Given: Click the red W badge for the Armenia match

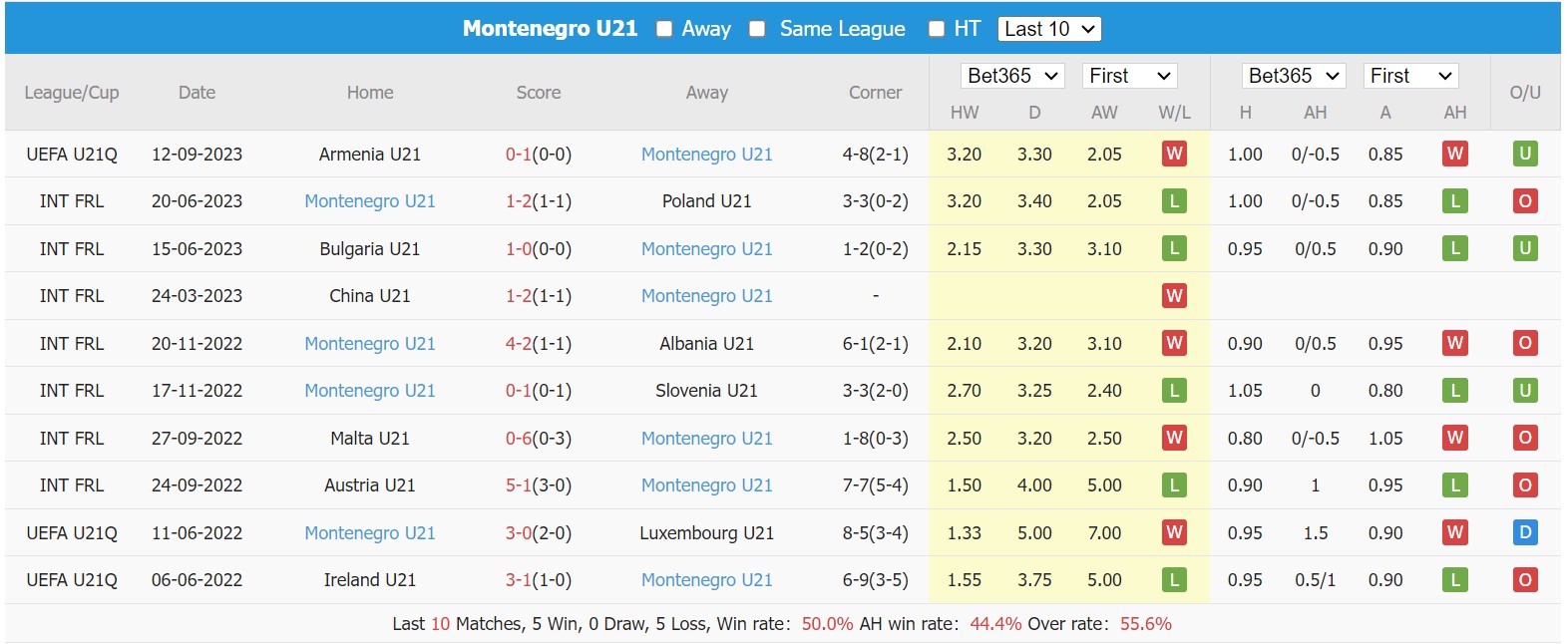Looking at the screenshot, I should [1174, 154].
